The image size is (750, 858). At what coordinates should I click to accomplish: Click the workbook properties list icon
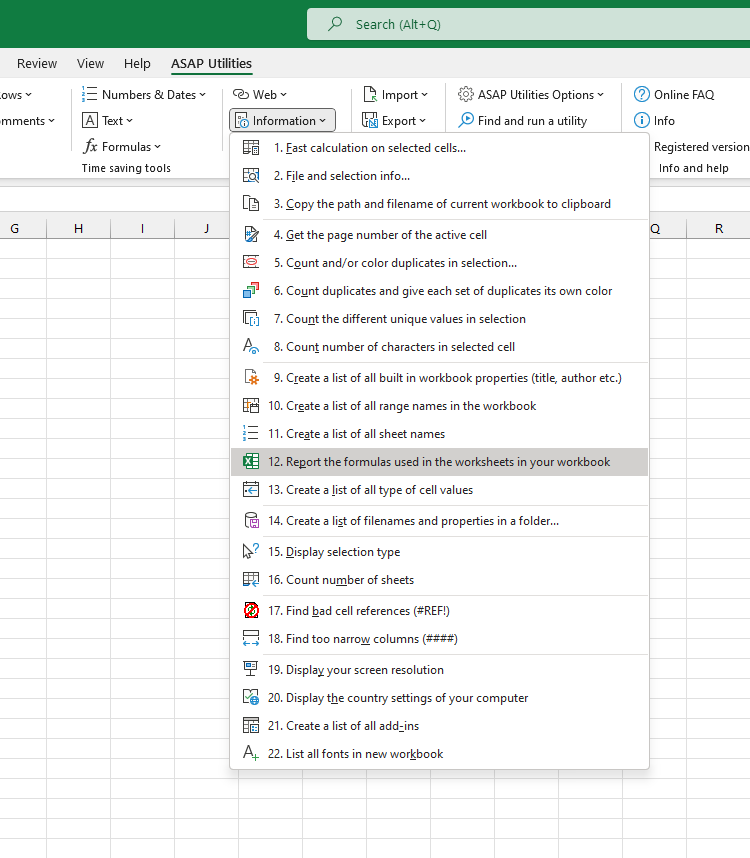pos(251,378)
